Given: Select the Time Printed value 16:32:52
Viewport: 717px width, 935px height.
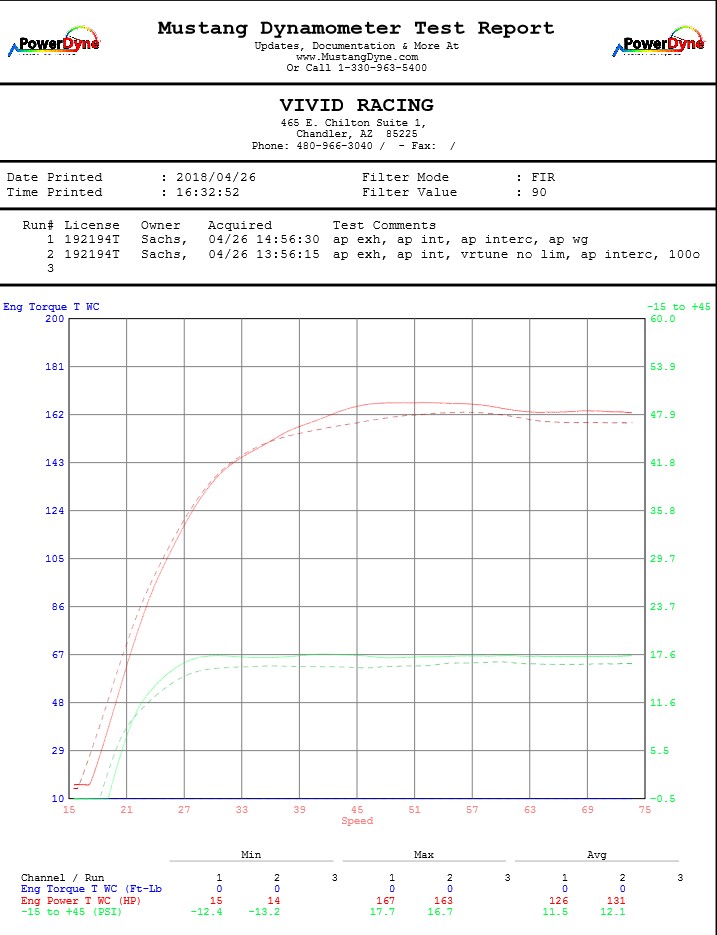Looking at the screenshot, I should (x=209, y=192).
